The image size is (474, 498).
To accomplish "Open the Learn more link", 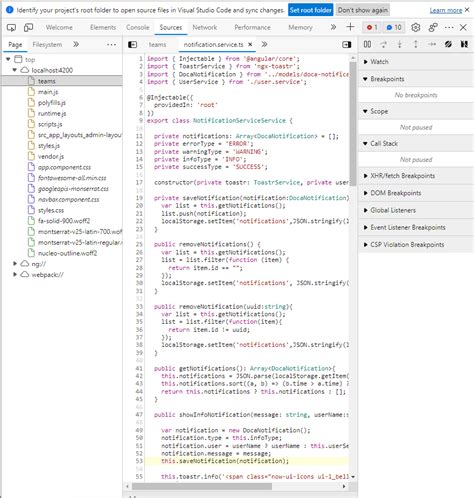I will pyautogui.click(x=446, y=10).
